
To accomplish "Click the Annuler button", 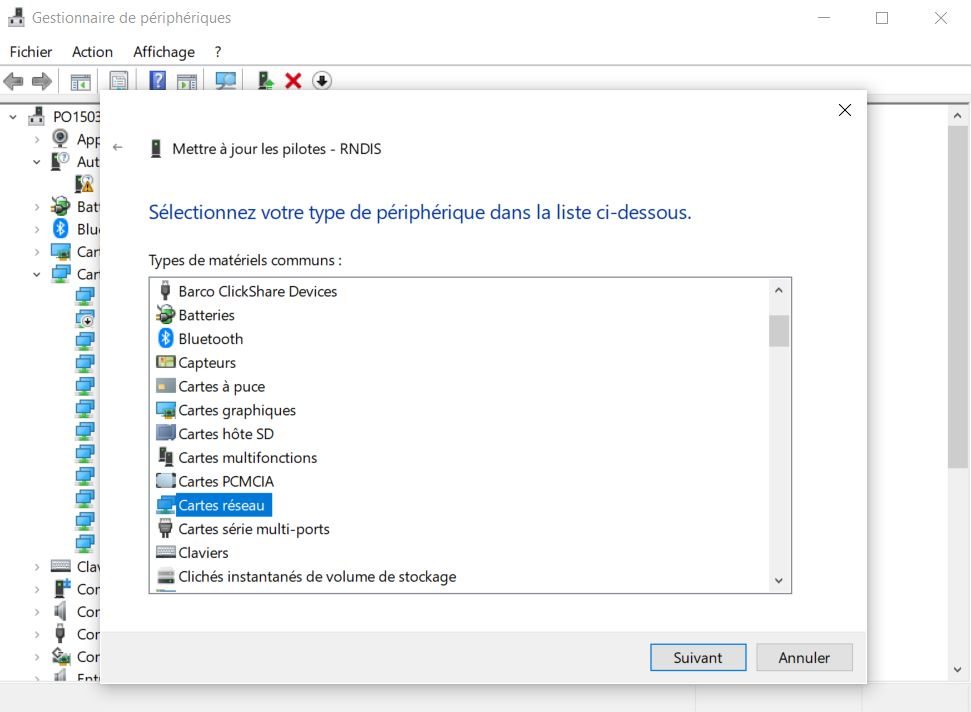I will click(x=804, y=658).
